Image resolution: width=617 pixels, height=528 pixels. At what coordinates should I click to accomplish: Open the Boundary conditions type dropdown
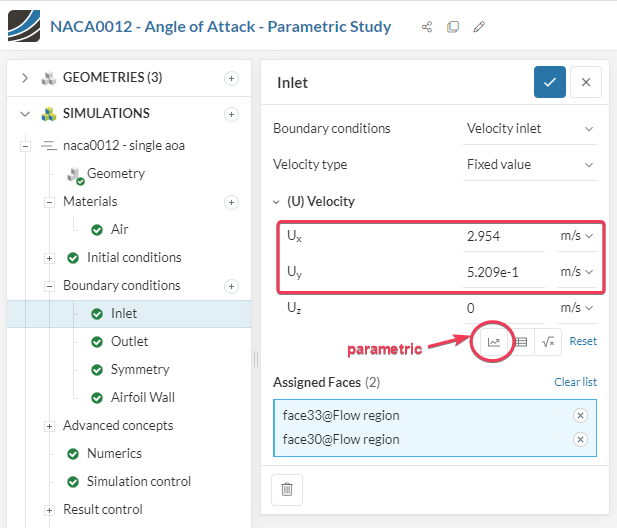(x=530, y=129)
